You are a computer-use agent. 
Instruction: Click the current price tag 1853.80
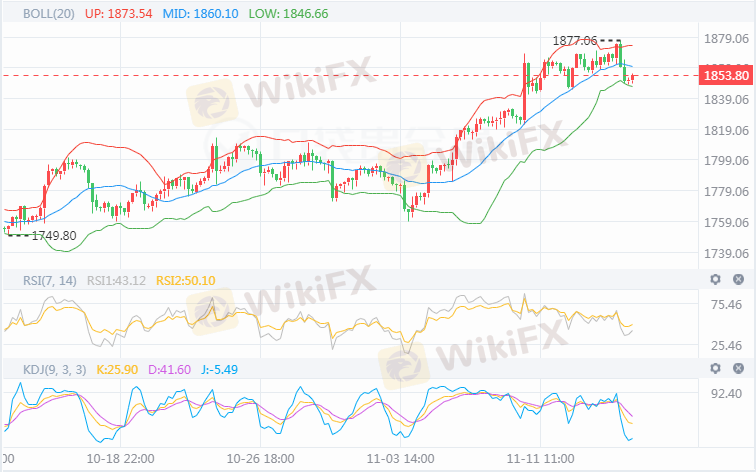click(x=726, y=76)
